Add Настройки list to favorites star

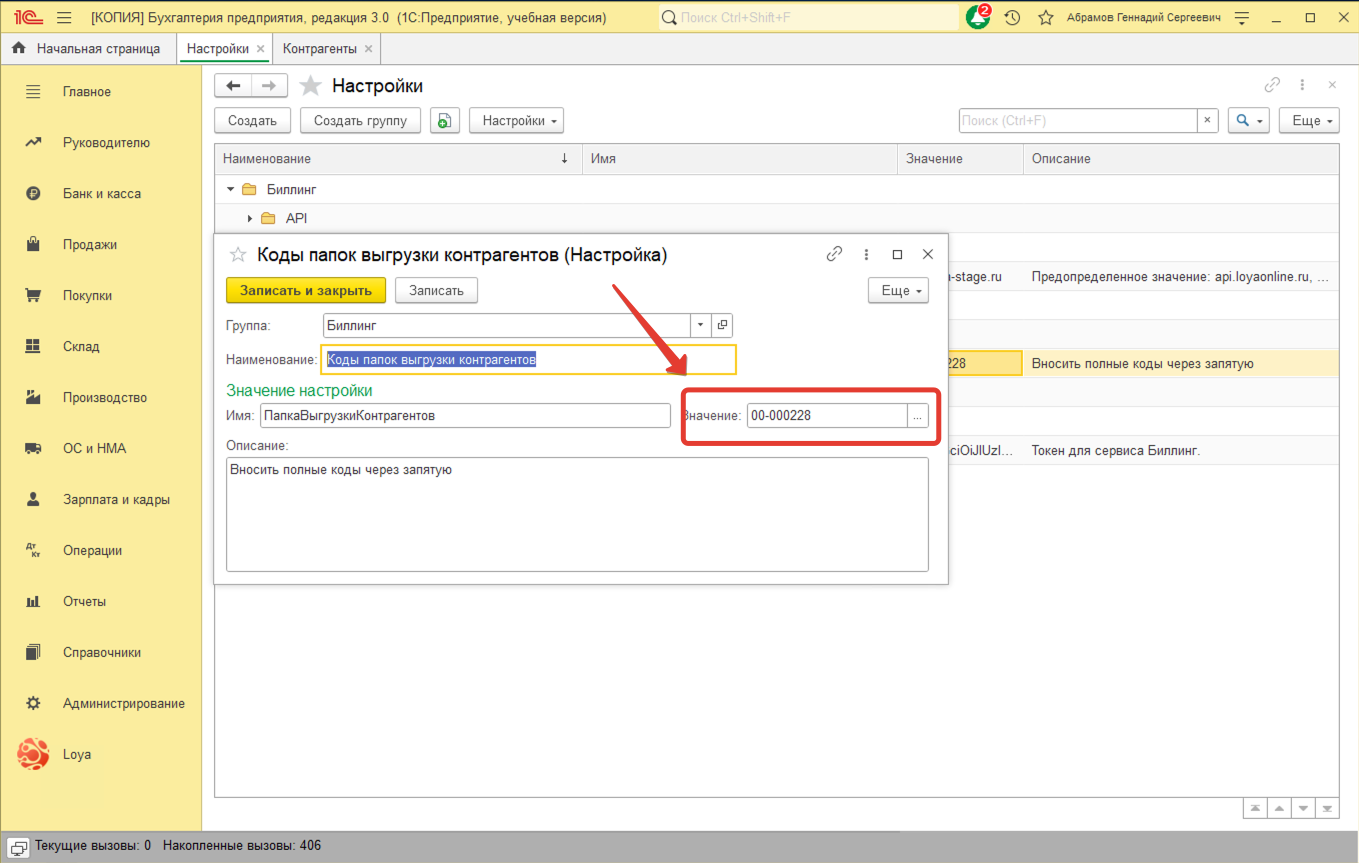(311, 86)
